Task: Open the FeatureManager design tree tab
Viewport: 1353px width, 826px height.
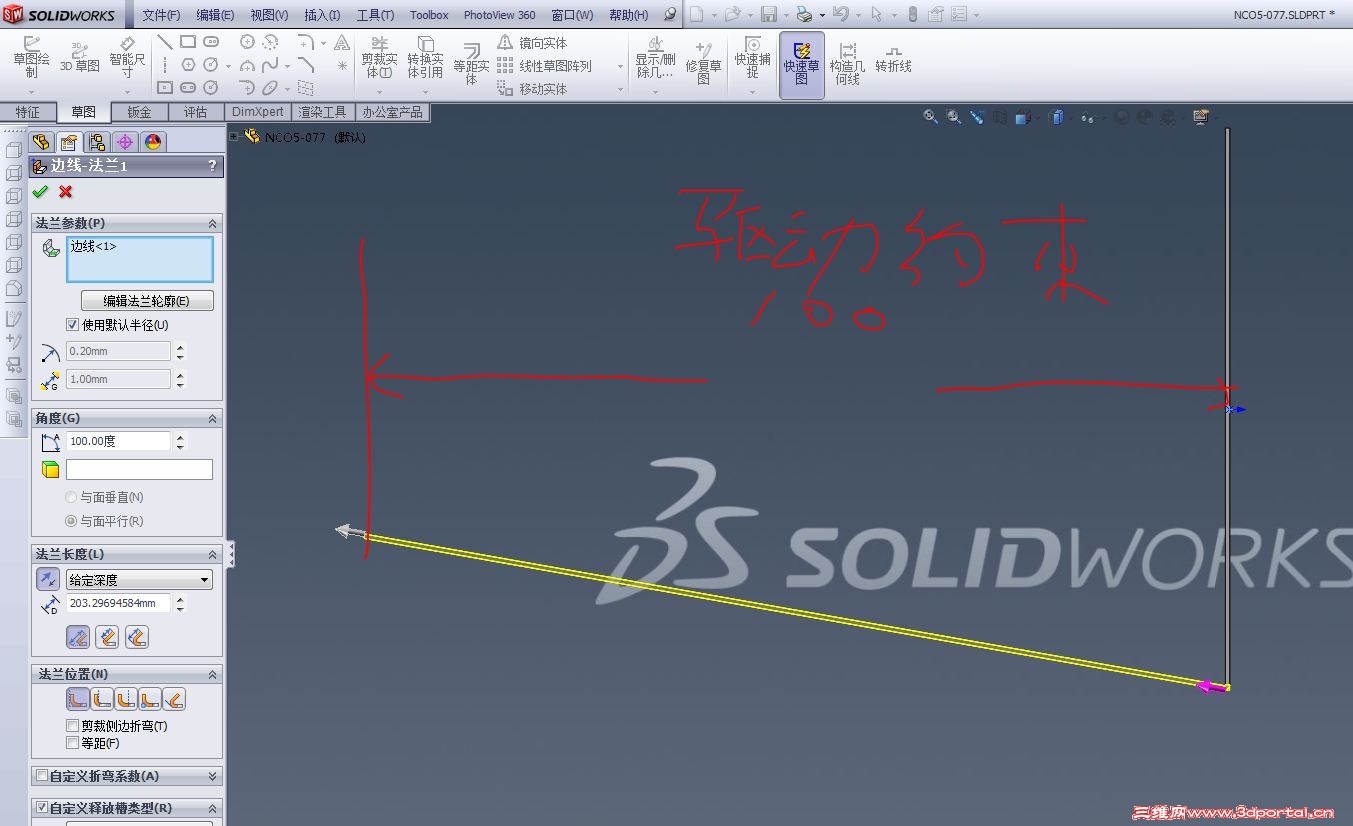Action: [41, 142]
